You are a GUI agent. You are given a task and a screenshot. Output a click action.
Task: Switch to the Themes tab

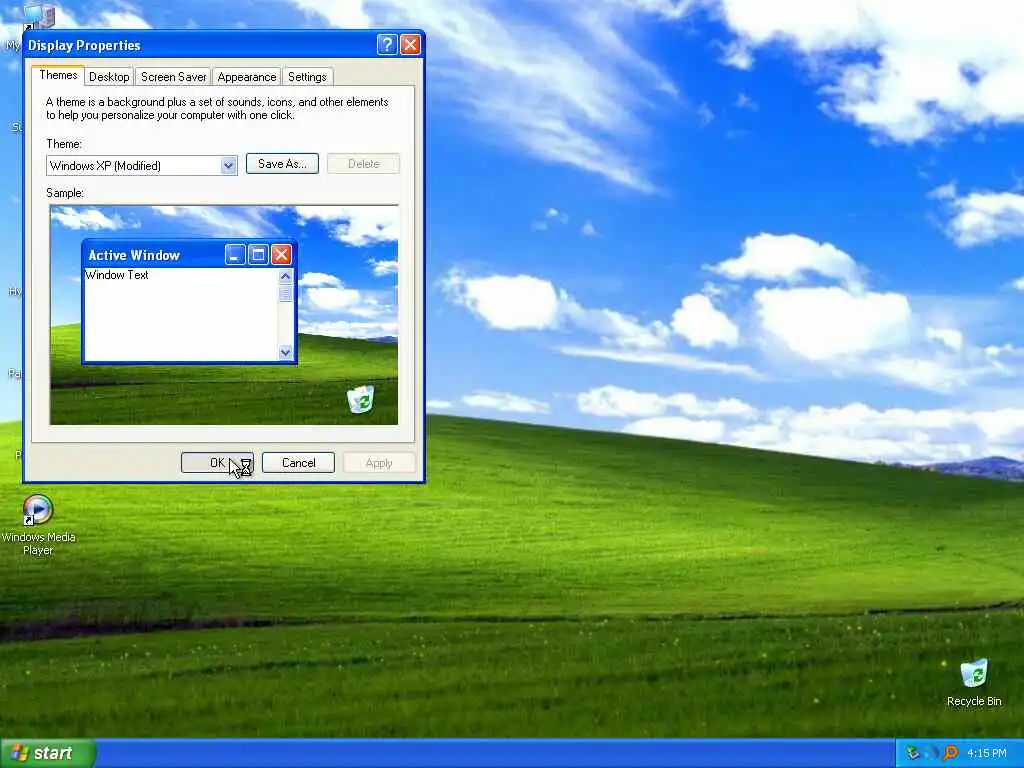coord(58,75)
